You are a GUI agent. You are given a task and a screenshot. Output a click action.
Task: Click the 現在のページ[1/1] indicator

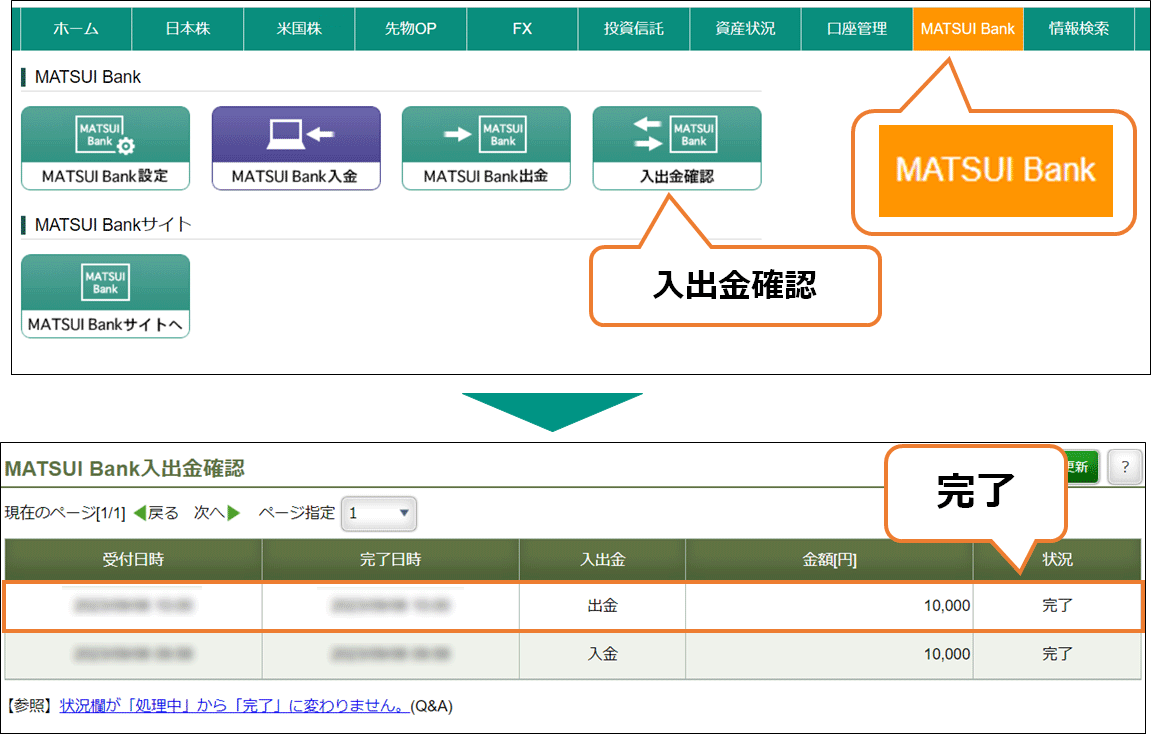click(x=65, y=513)
